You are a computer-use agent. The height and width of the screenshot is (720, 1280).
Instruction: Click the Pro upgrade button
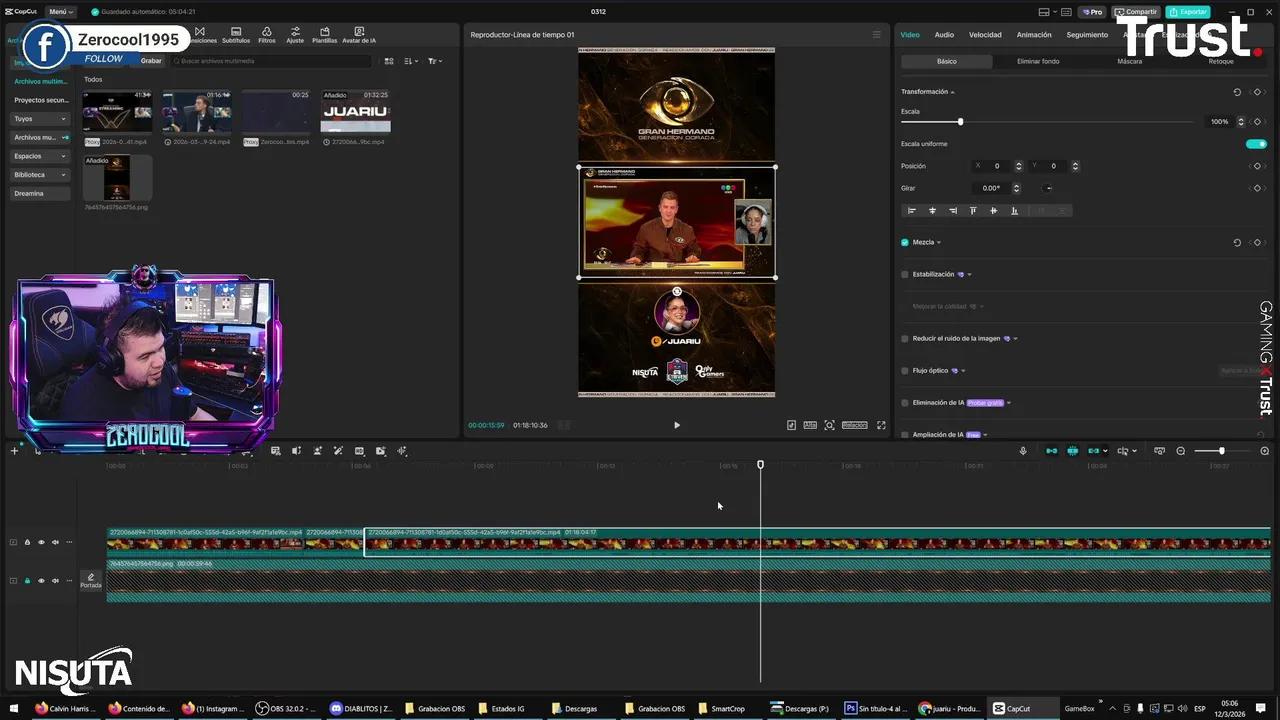tap(1092, 12)
